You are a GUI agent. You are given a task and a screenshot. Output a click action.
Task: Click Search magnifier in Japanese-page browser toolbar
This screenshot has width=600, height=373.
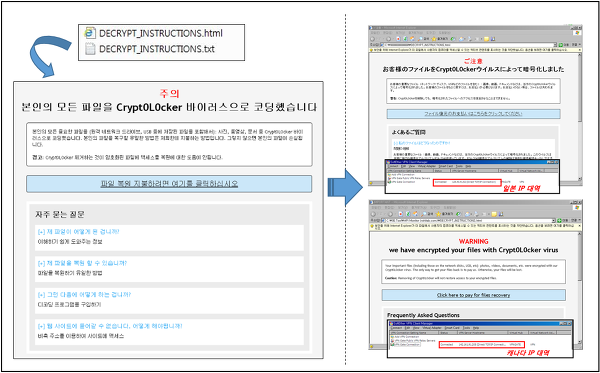coord(420,39)
